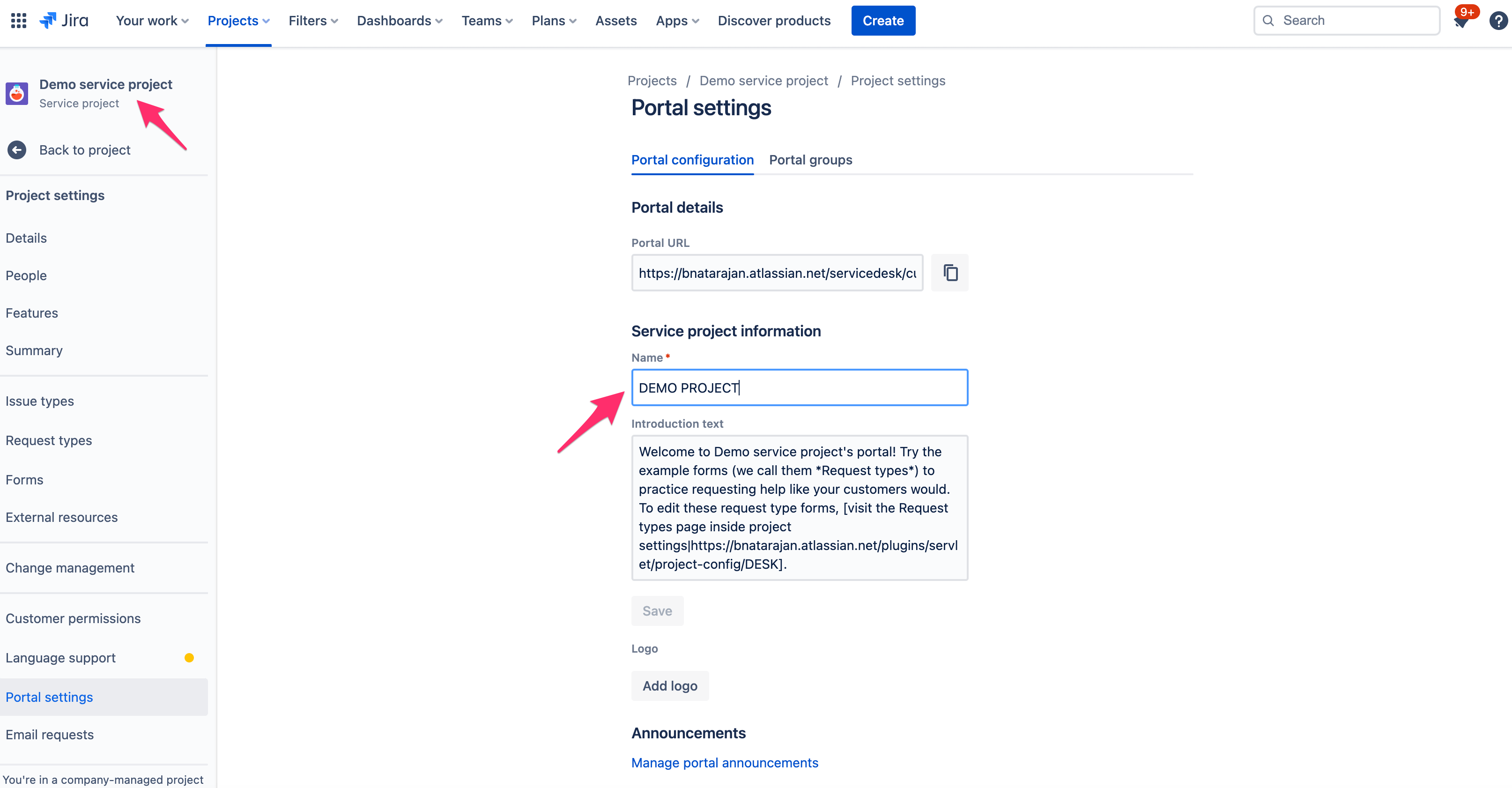Image resolution: width=1512 pixels, height=788 pixels.
Task: Open the Plans dropdown
Action: (553, 20)
